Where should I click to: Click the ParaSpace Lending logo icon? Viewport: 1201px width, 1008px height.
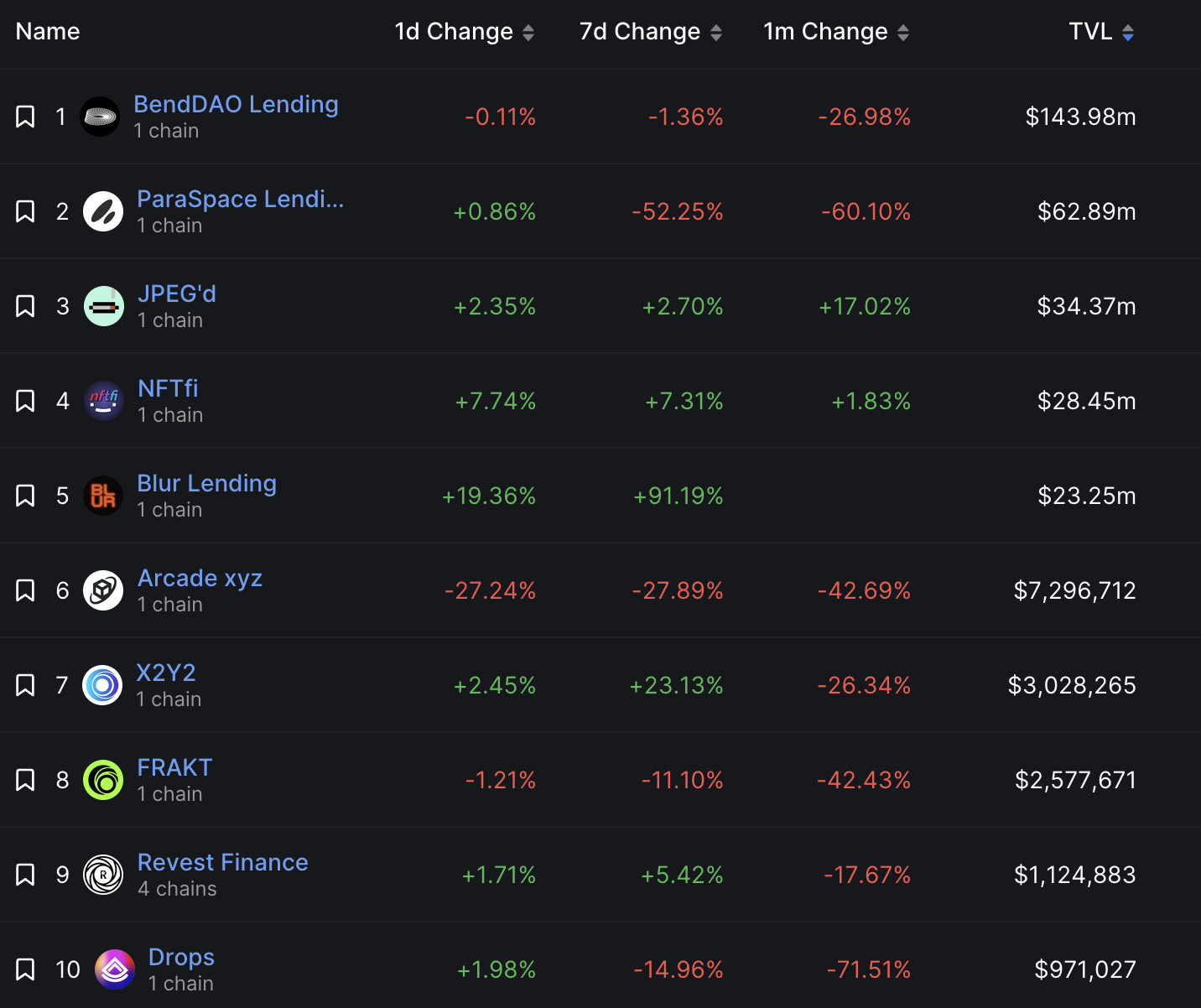[103, 211]
